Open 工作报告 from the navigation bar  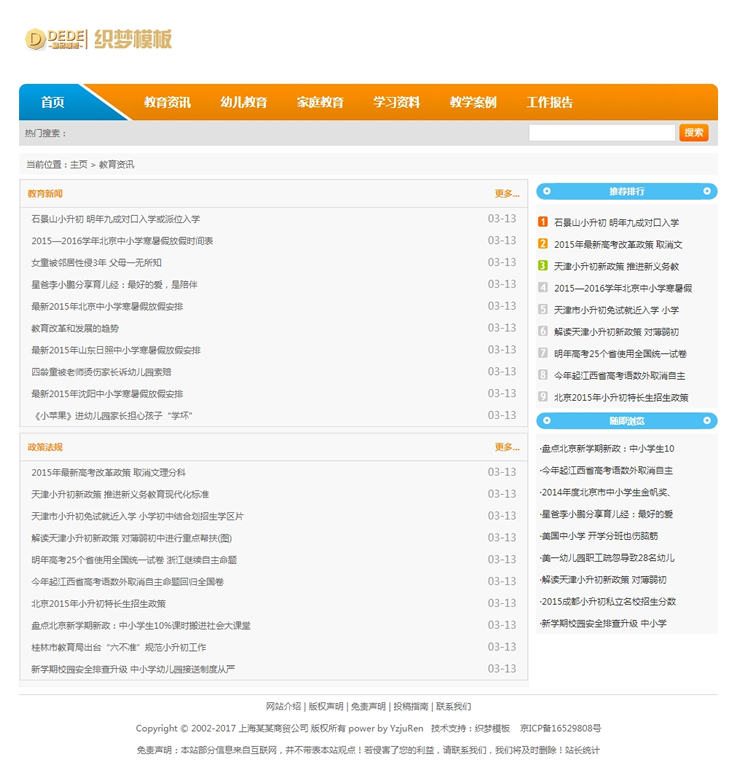[x=549, y=102]
